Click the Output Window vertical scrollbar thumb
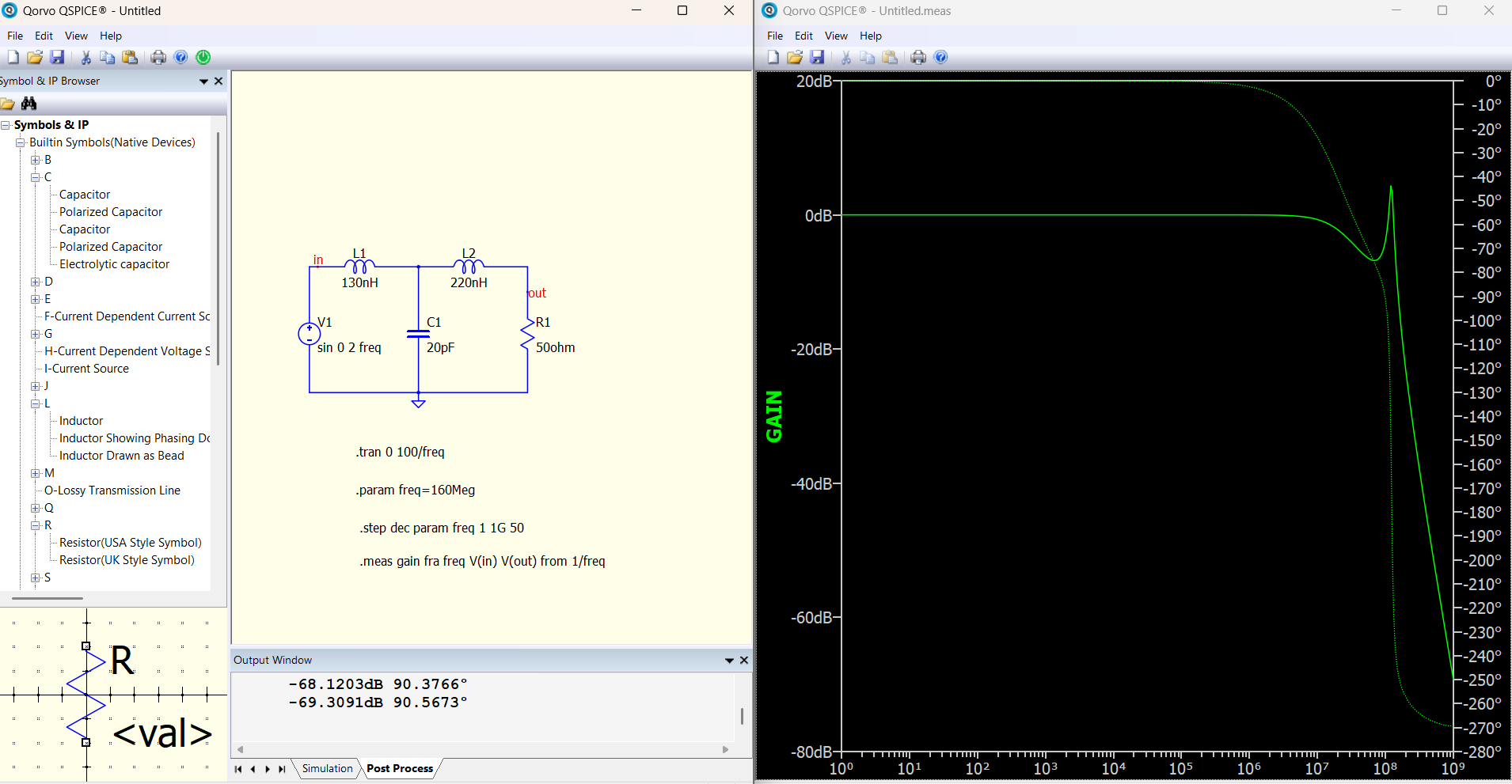The width and height of the screenshot is (1512, 784). click(x=742, y=716)
